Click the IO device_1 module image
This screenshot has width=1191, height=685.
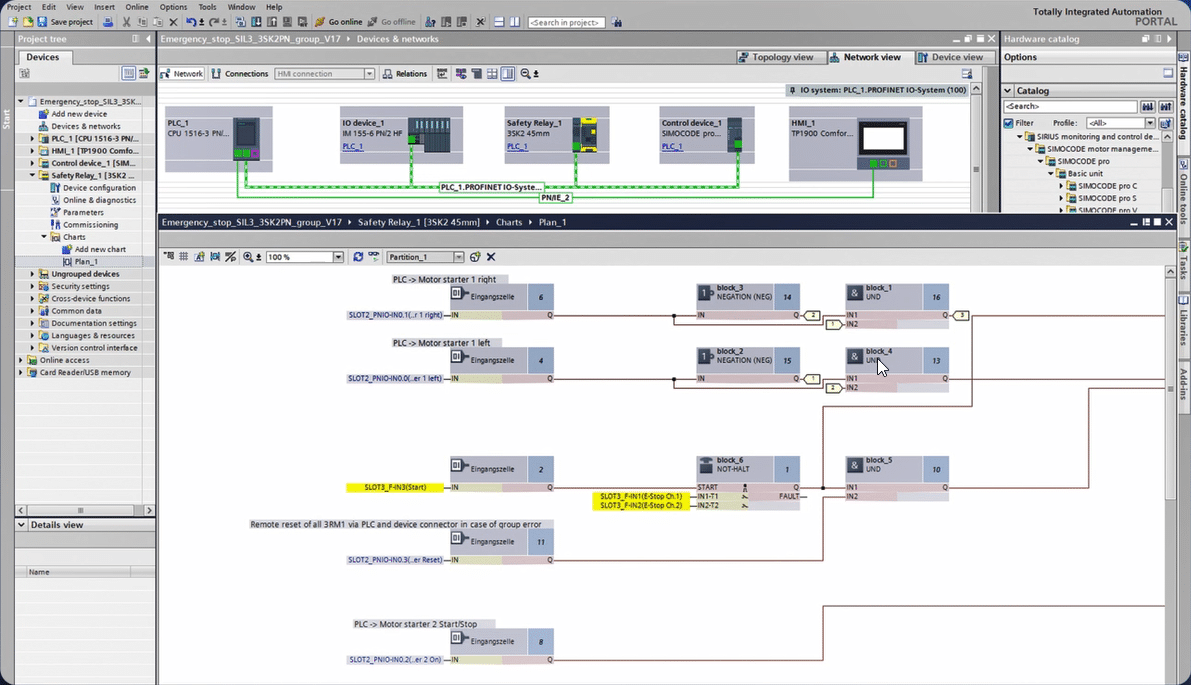(429, 135)
